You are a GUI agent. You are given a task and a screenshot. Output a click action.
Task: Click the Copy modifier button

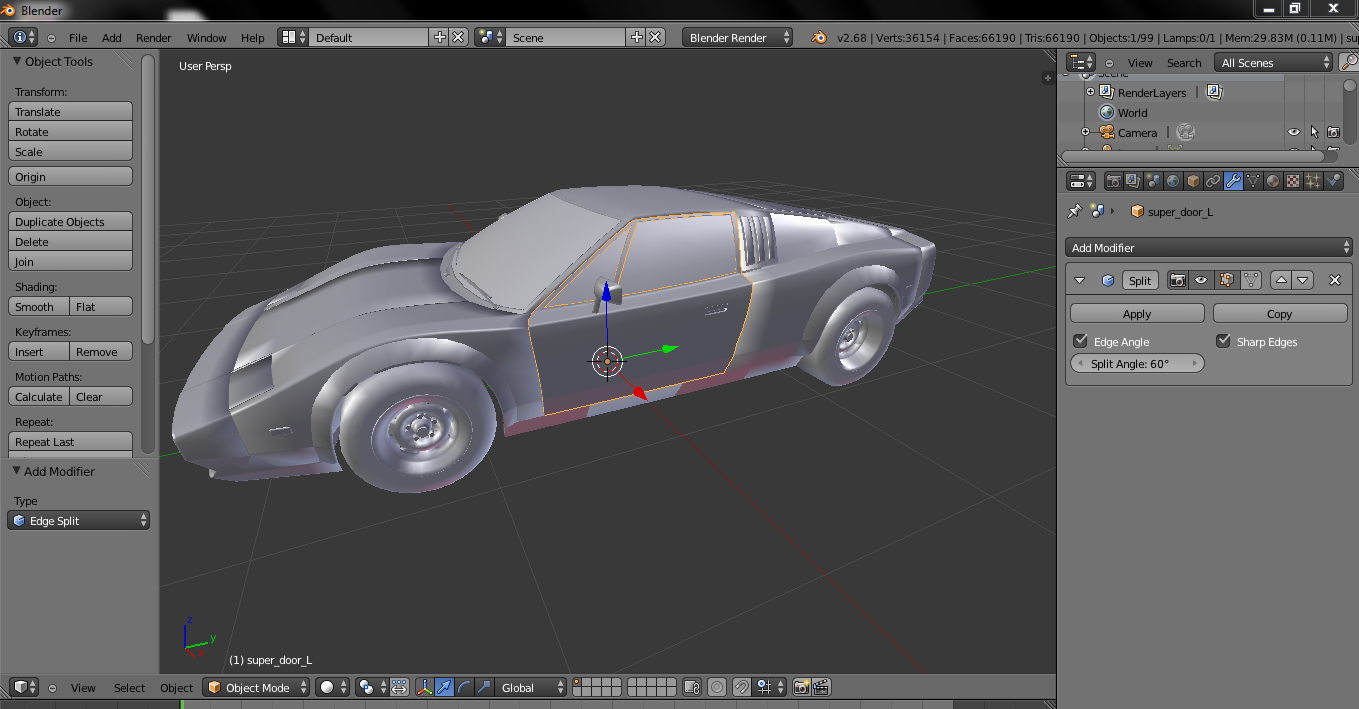tap(1280, 313)
